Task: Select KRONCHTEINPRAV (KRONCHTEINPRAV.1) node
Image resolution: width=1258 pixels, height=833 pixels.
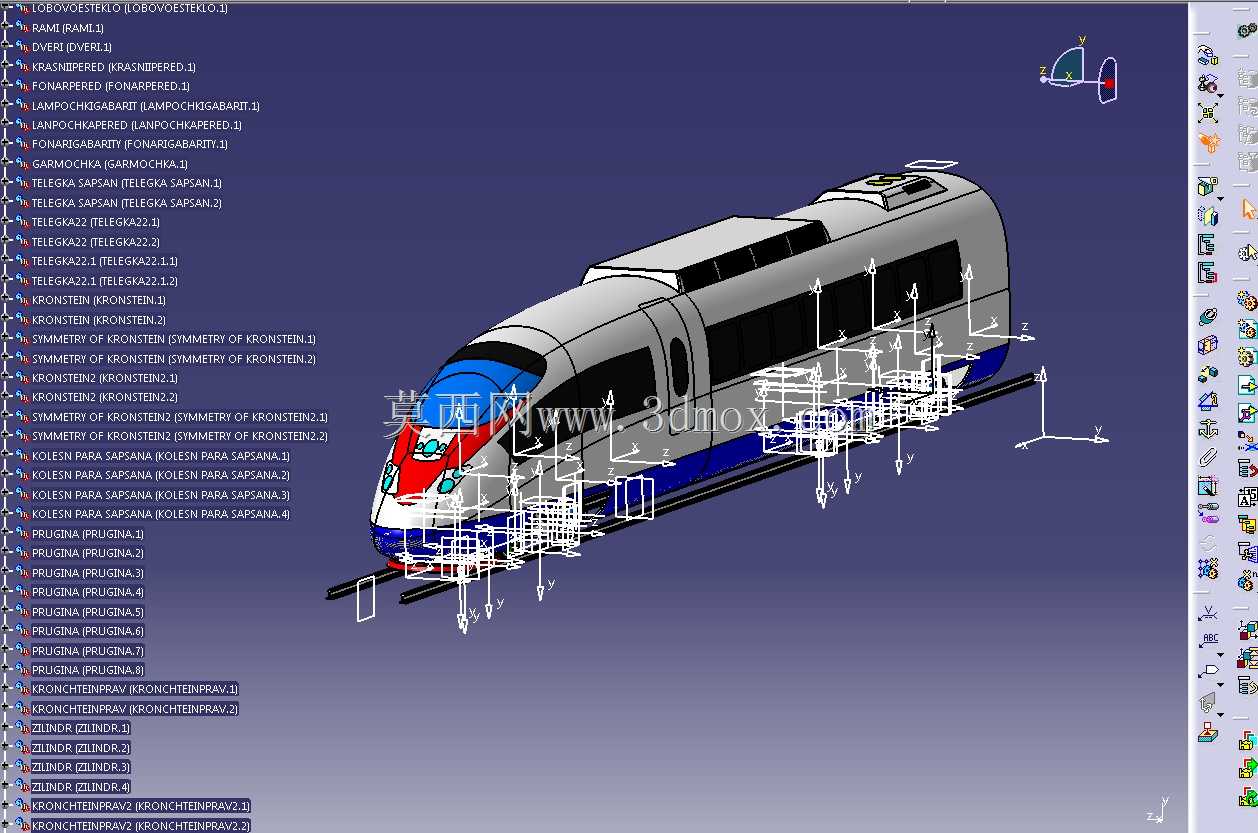Action: point(135,689)
